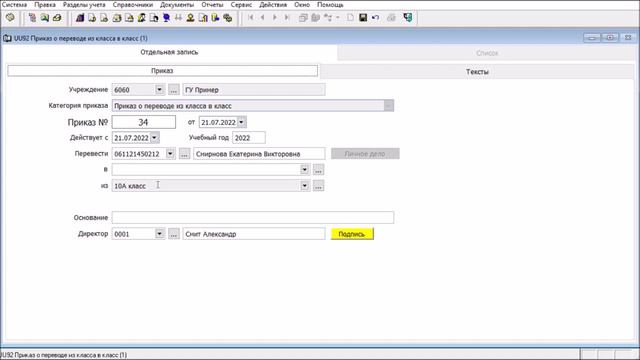The width and height of the screenshot is (640, 360).
Task: Click the purple building toolbar icon
Action: point(80,18)
